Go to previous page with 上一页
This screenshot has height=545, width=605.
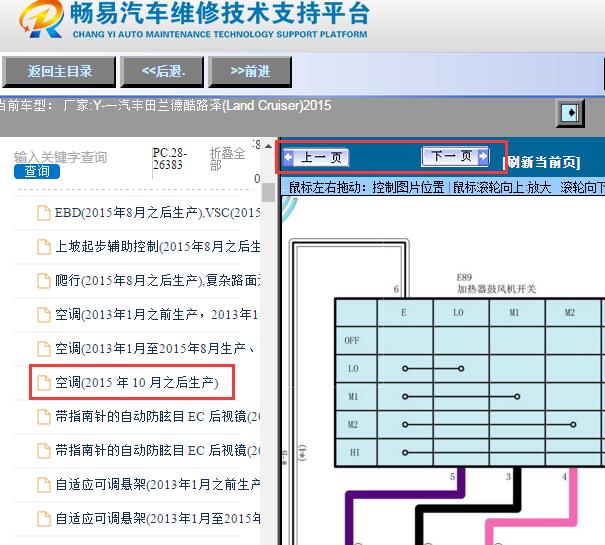pyautogui.click(x=316, y=157)
